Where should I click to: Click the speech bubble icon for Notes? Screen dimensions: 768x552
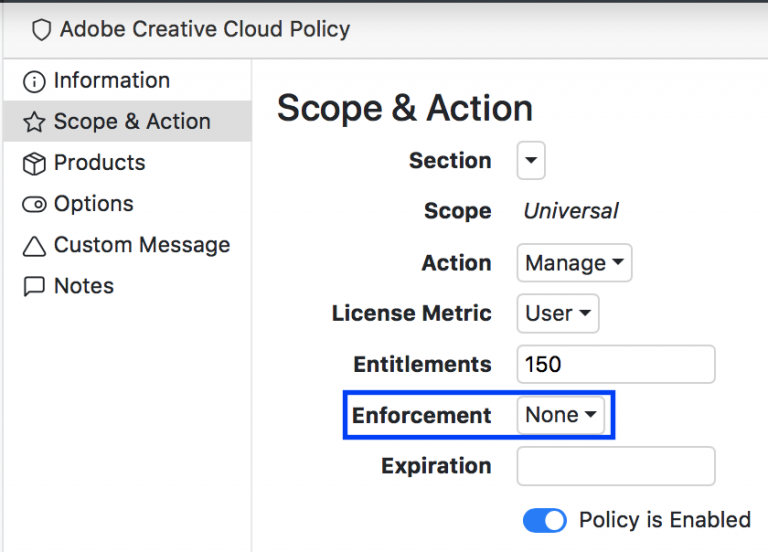point(34,287)
